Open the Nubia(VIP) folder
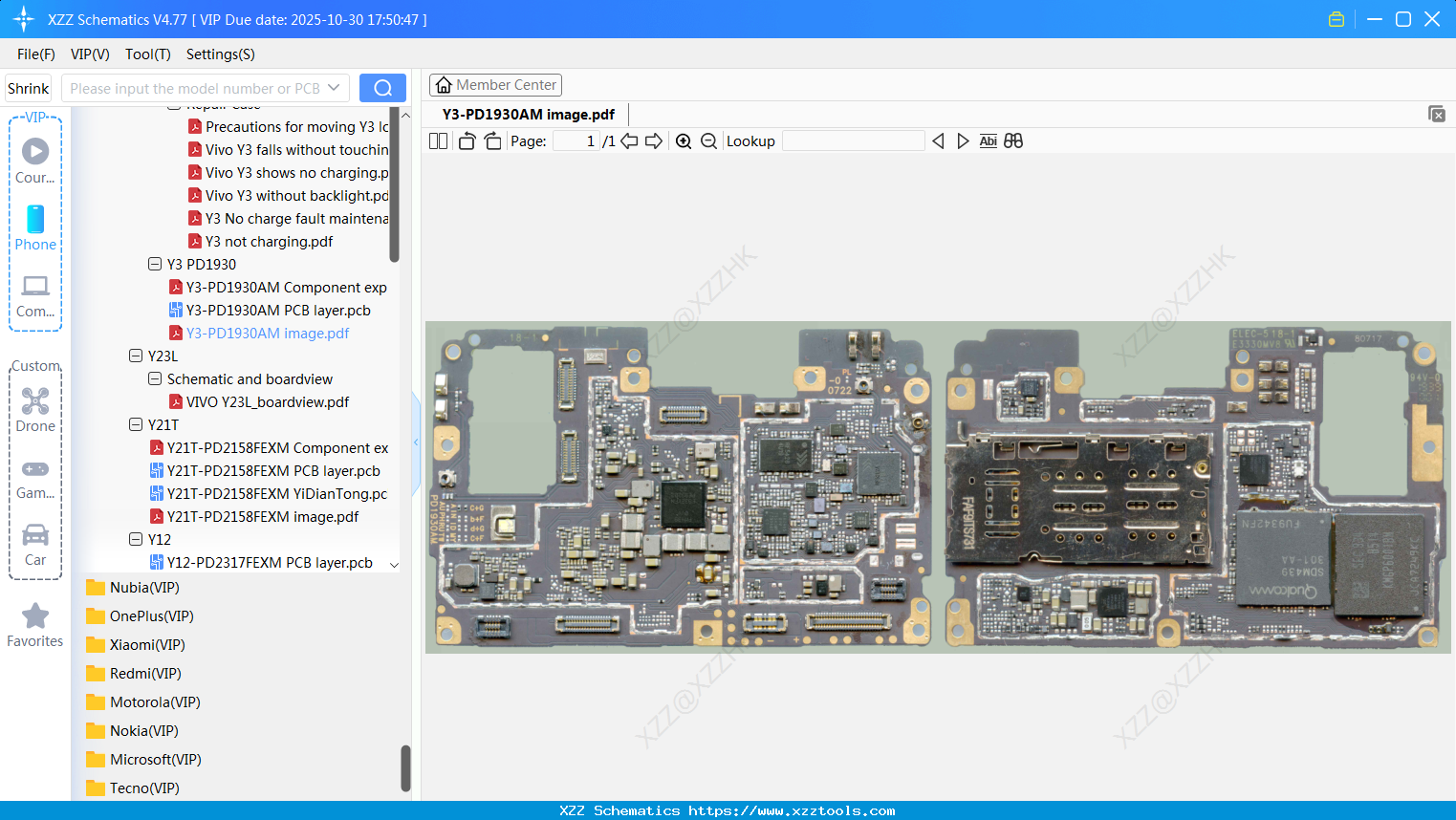Image resolution: width=1456 pixels, height=820 pixels. 133,588
